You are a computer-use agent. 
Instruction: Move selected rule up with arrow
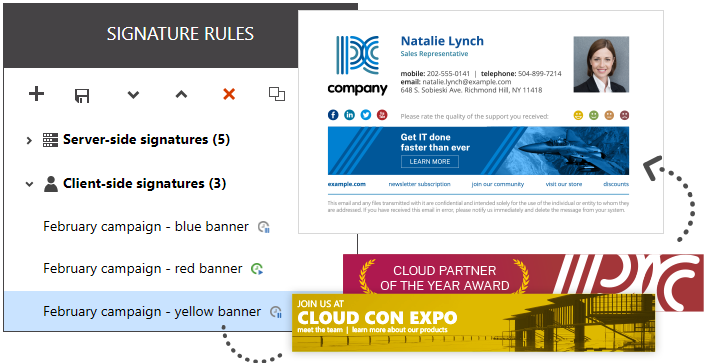[181, 94]
